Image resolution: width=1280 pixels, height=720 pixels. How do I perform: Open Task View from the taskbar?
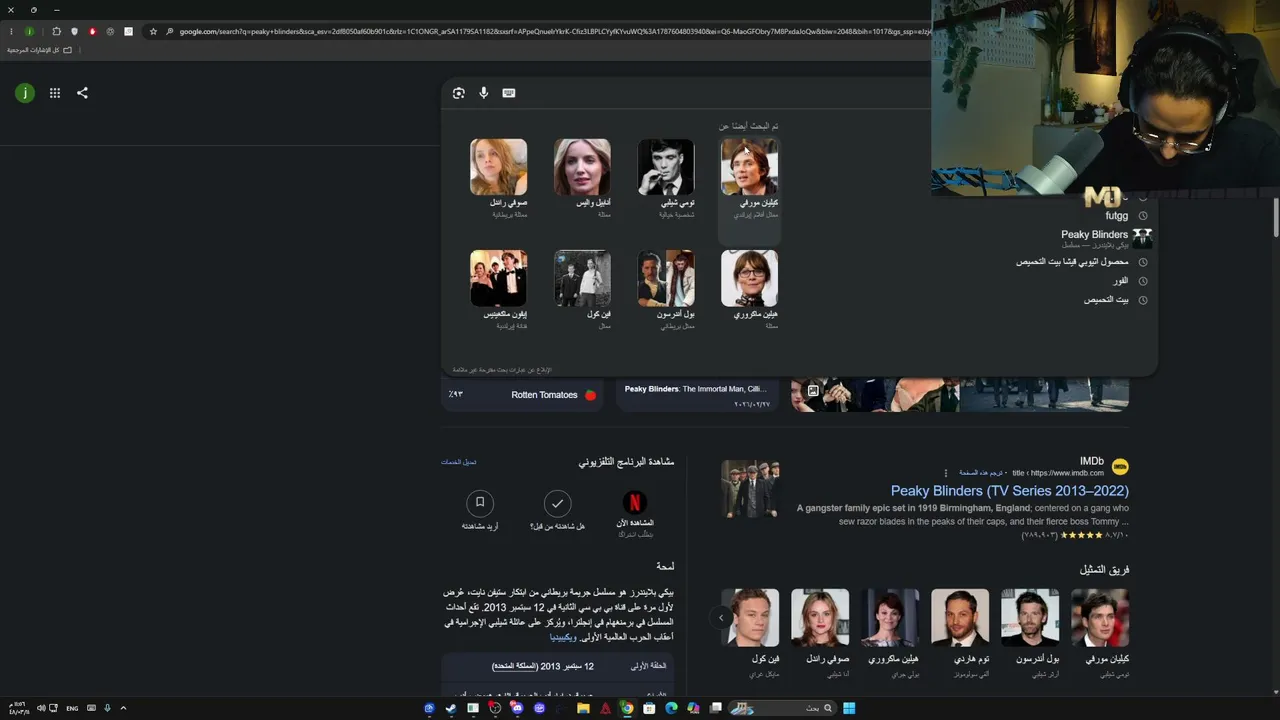pos(716,708)
